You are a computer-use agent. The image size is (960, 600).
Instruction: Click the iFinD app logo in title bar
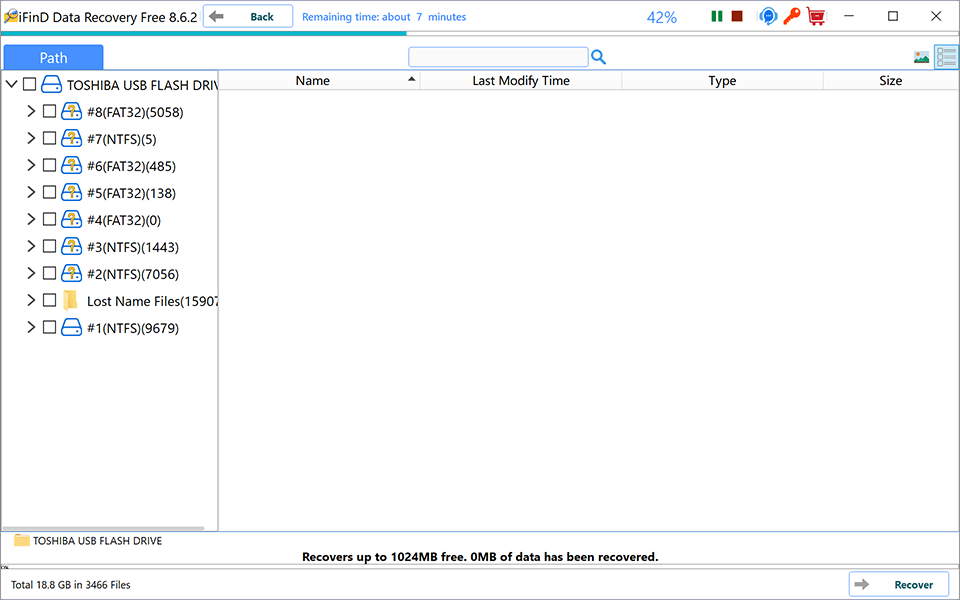[x=10, y=17]
